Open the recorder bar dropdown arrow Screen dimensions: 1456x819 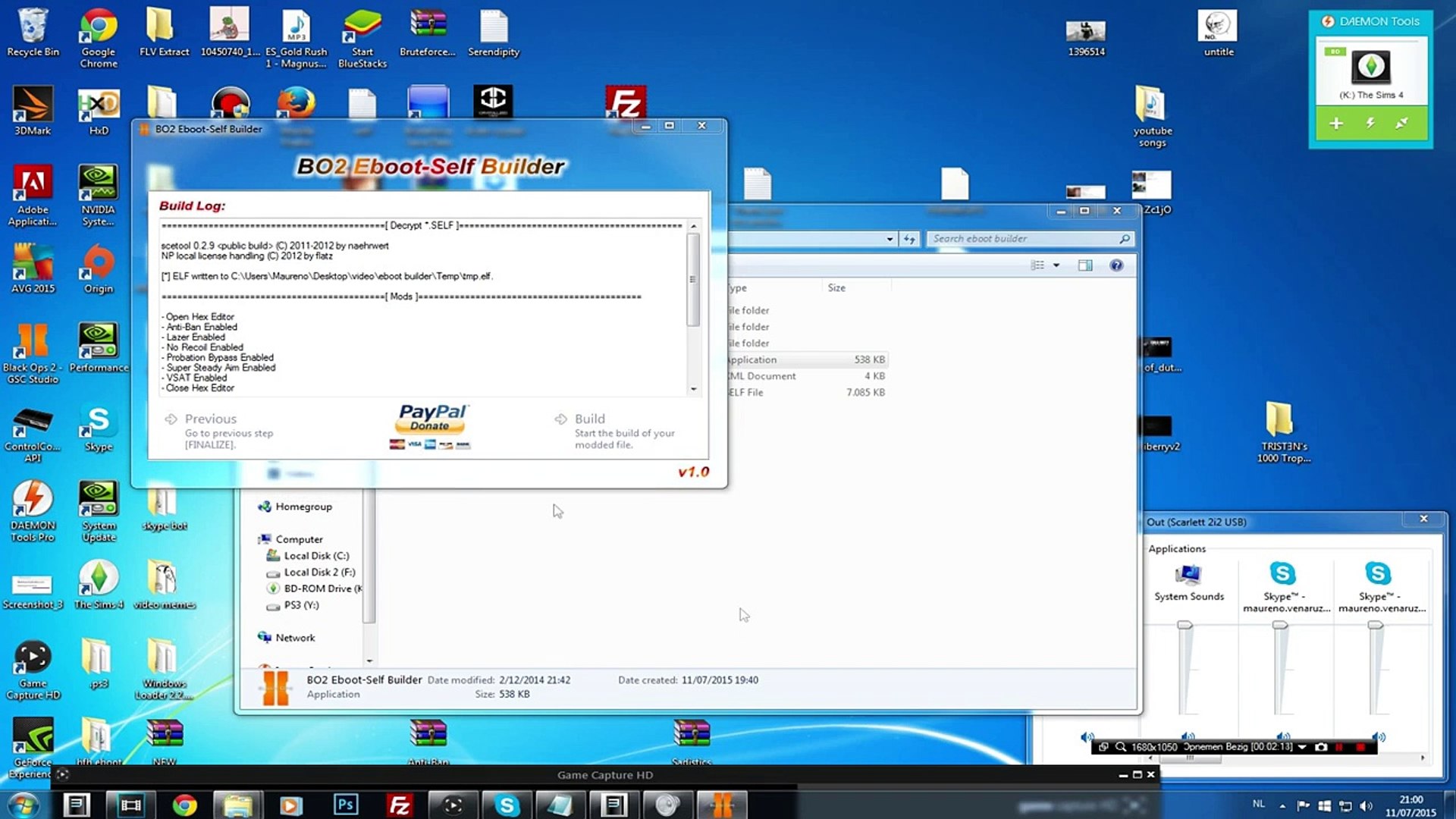tap(1303, 747)
